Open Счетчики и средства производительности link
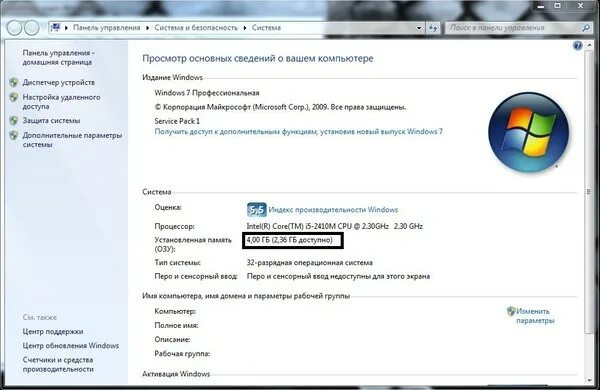The height and width of the screenshot is (390, 600). [58, 364]
